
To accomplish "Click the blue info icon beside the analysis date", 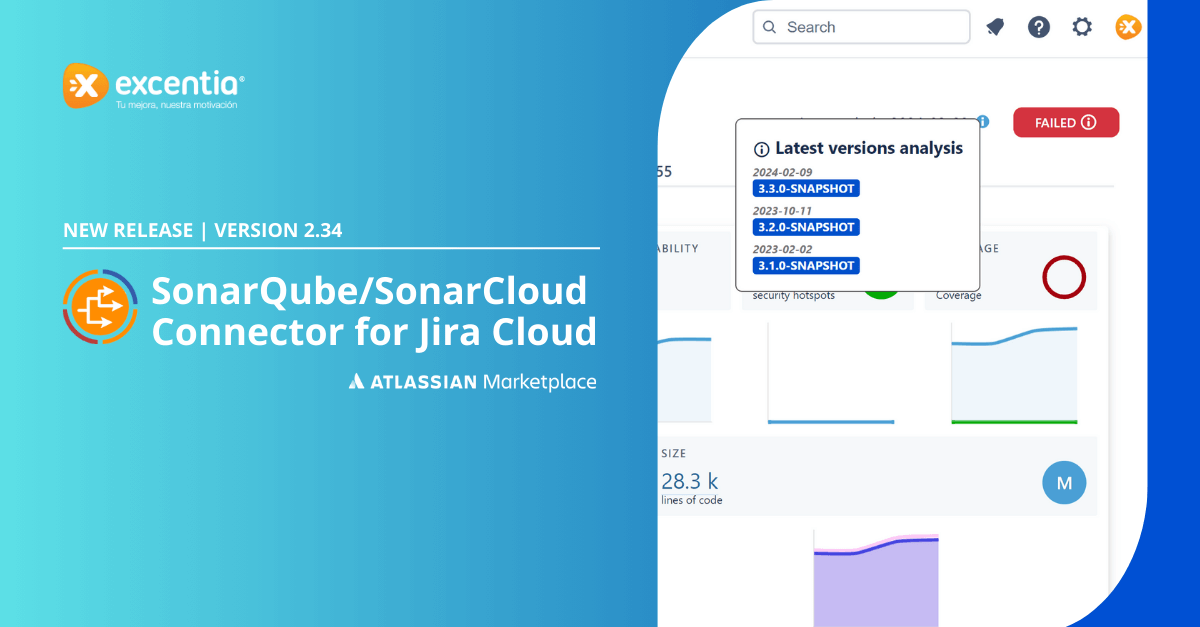I will click(x=984, y=121).
